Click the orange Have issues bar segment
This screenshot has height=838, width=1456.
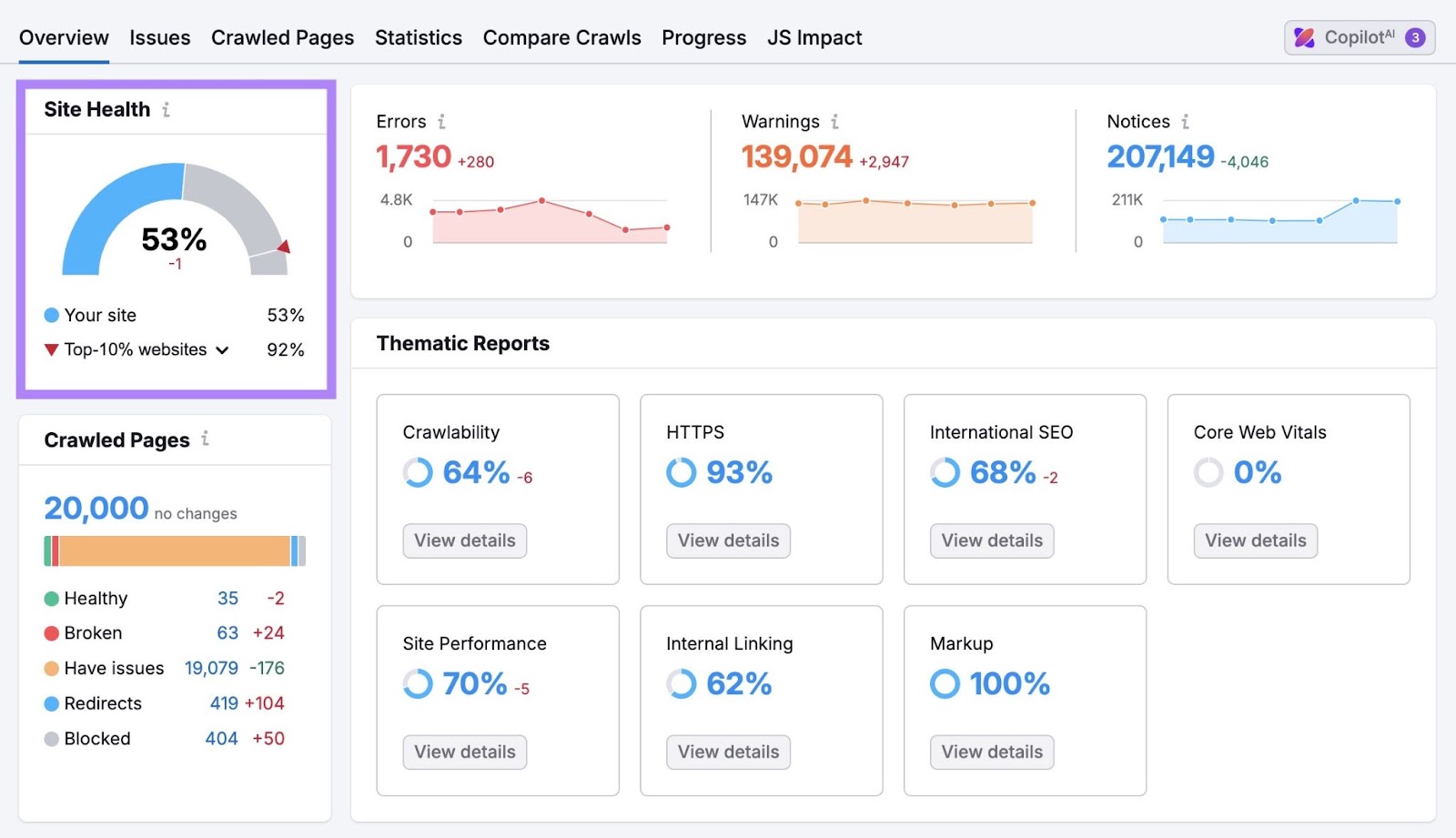pyautogui.click(x=173, y=550)
